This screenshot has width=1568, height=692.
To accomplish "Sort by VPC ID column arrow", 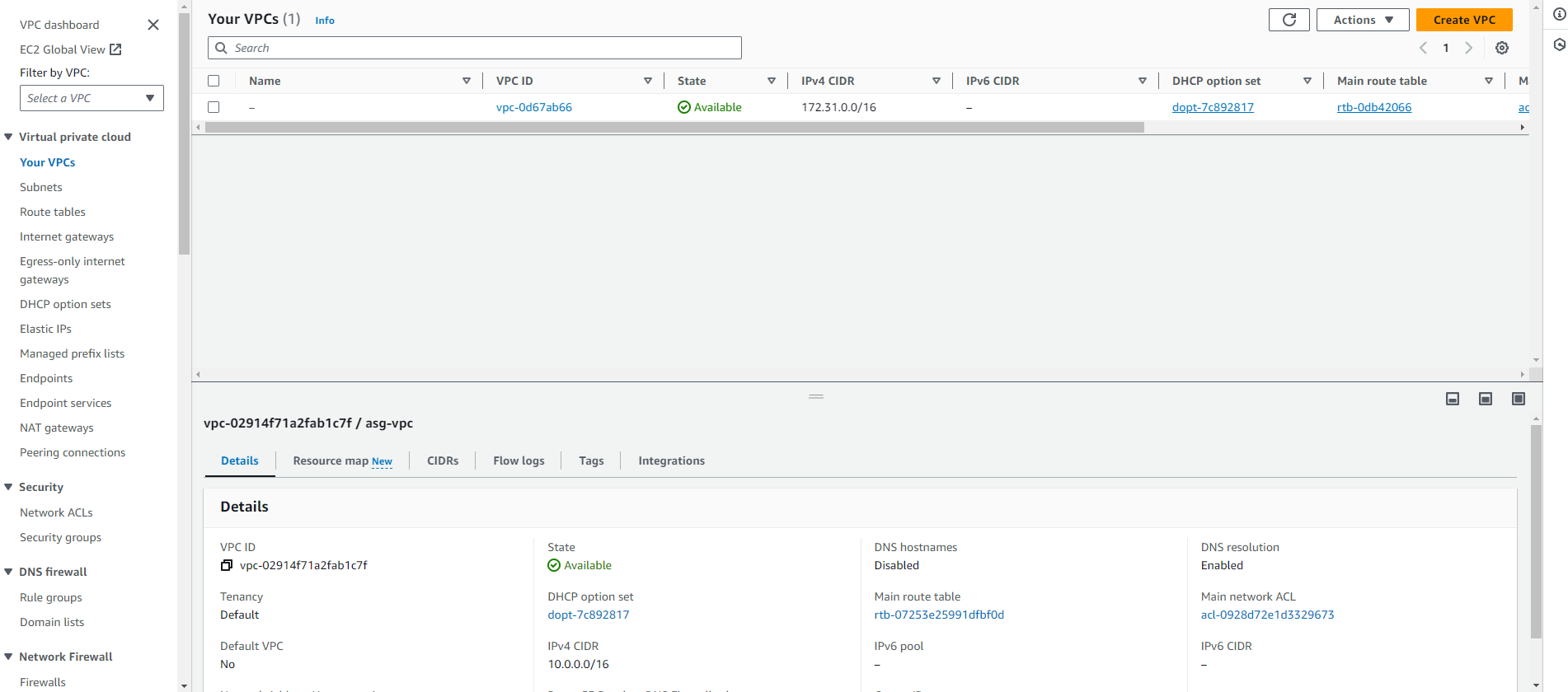I will pyautogui.click(x=648, y=81).
